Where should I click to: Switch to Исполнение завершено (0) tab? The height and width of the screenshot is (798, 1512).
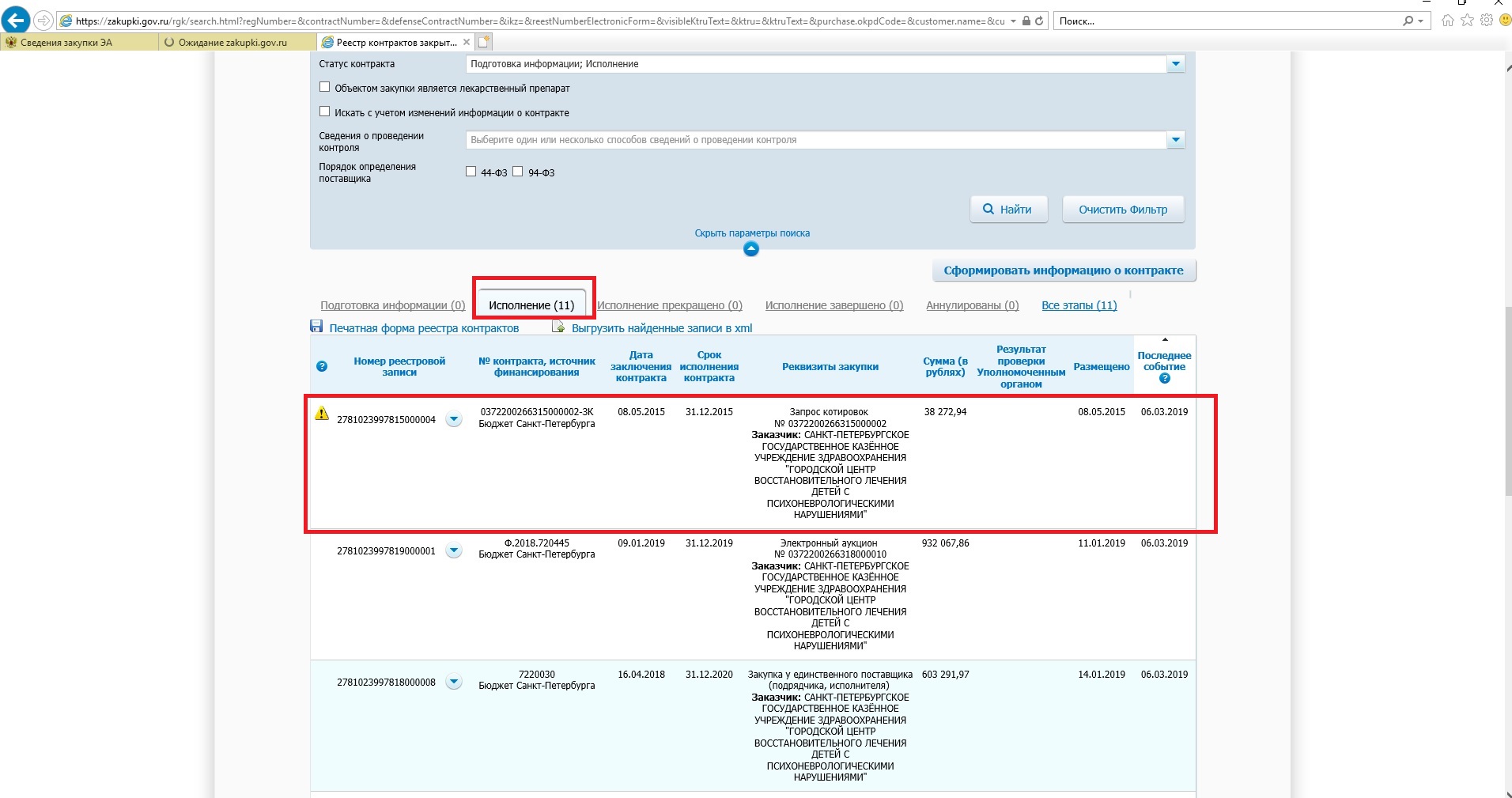tap(833, 305)
